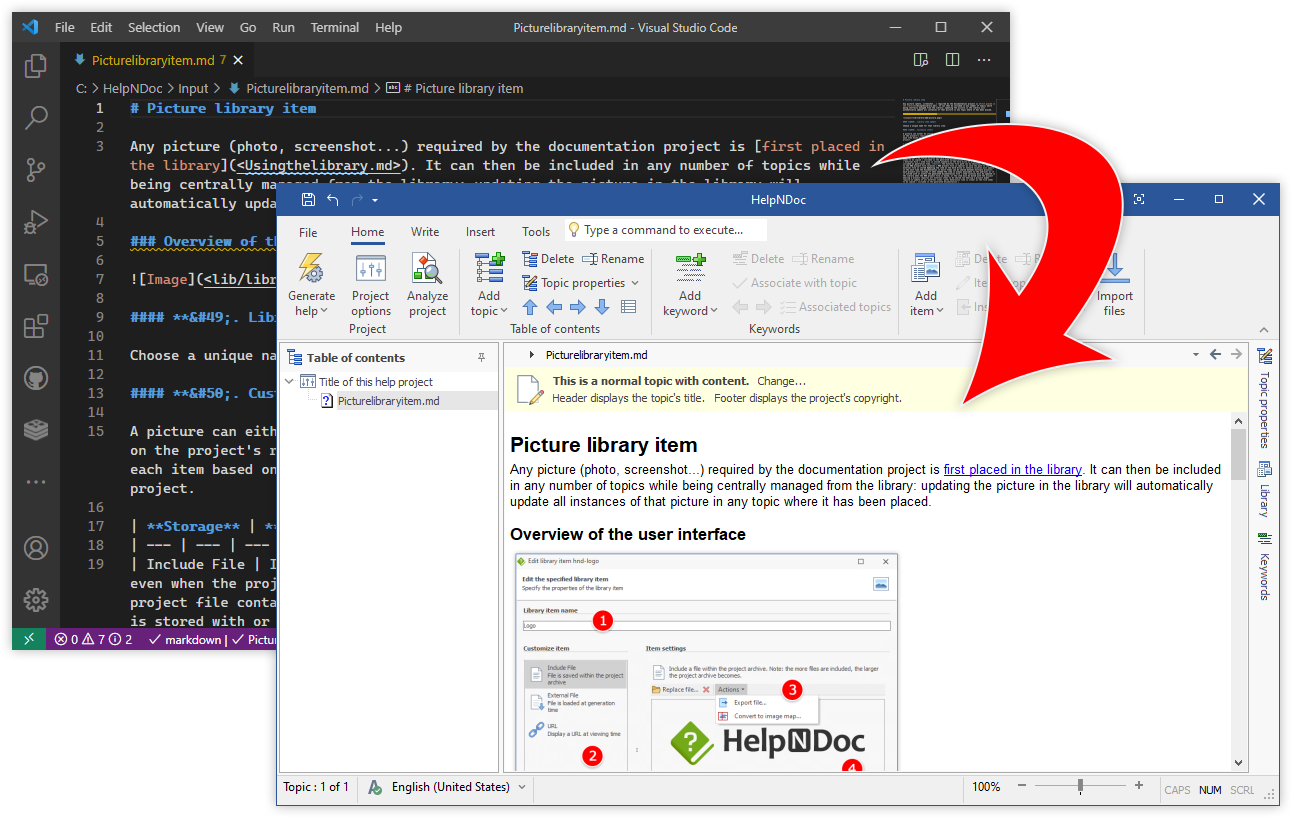Image resolution: width=1293 pixels, height=819 pixels.
Task: Switch to HelpNDoc Insert tab
Action: (480, 232)
